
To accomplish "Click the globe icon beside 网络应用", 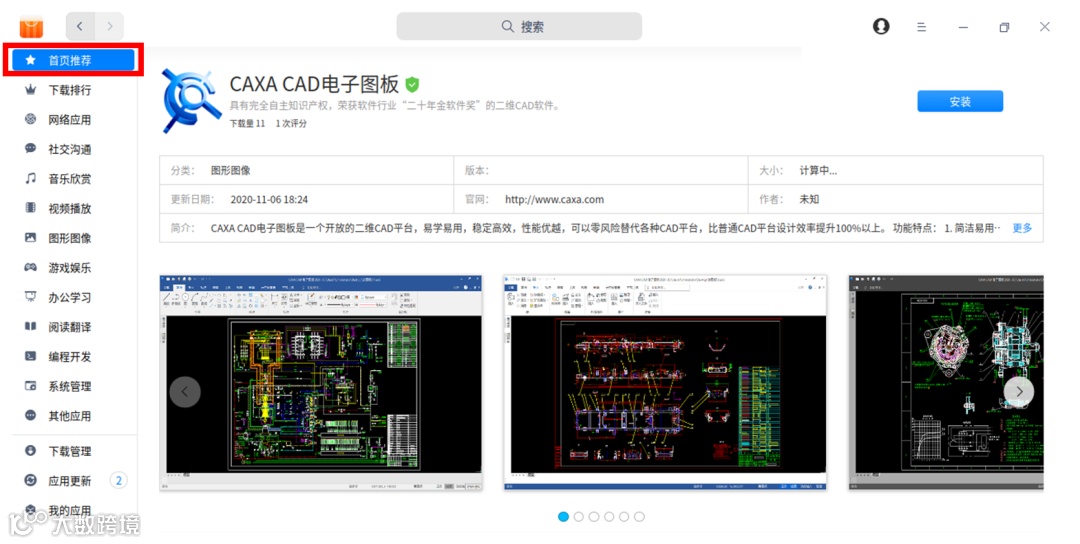I will (30, 119).
